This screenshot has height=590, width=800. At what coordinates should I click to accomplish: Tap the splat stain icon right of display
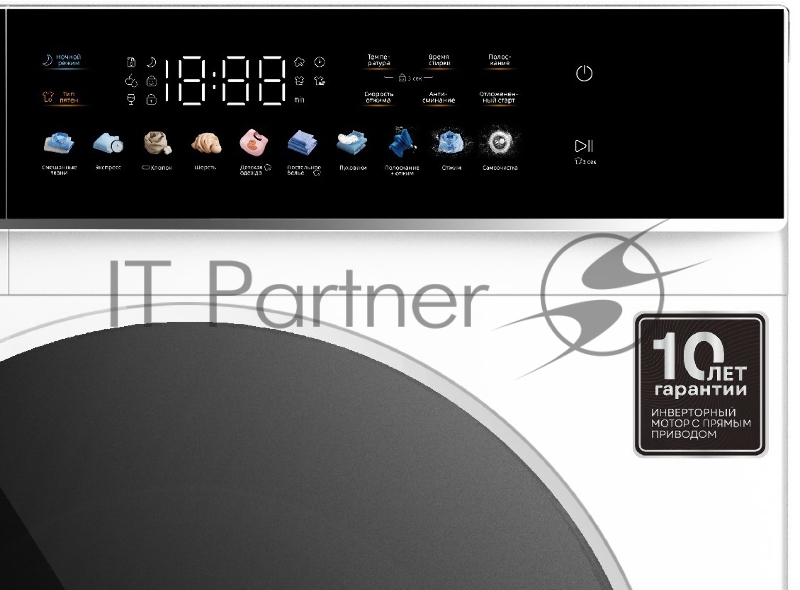(299, 62)
